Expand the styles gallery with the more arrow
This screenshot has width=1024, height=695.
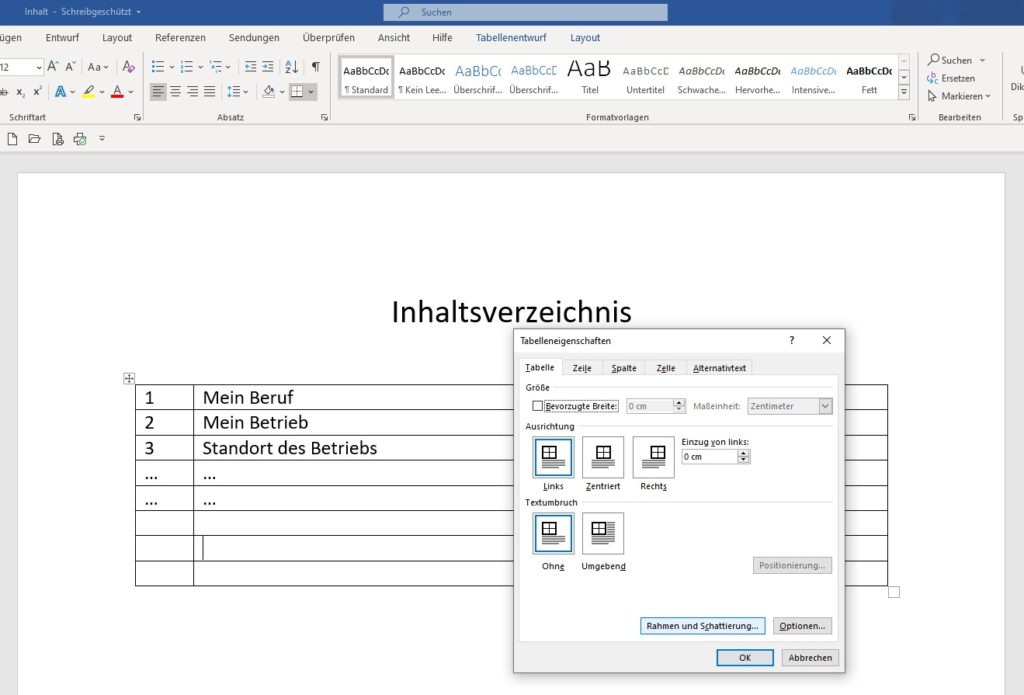point(904,92)
